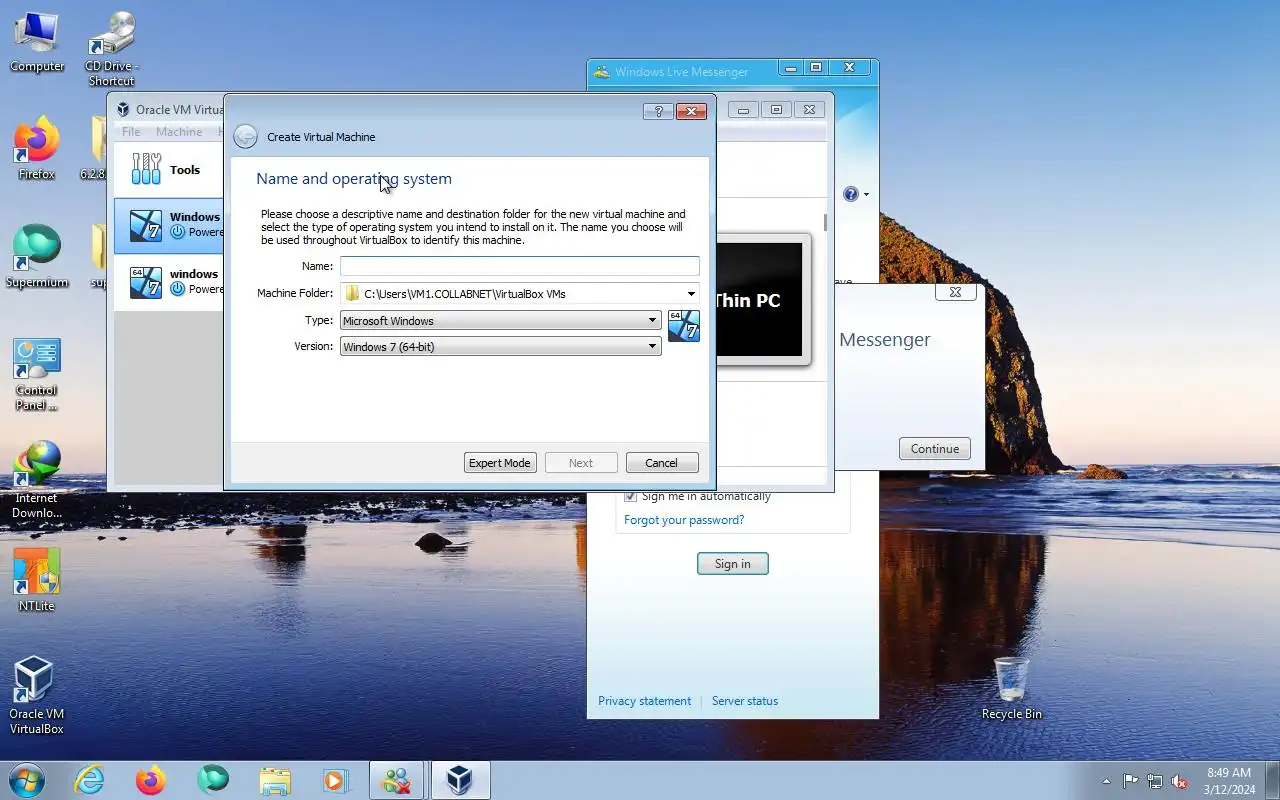Open the File menu in VirtualBox
The width and height of the screenshot is (1280, 800).
131,132
